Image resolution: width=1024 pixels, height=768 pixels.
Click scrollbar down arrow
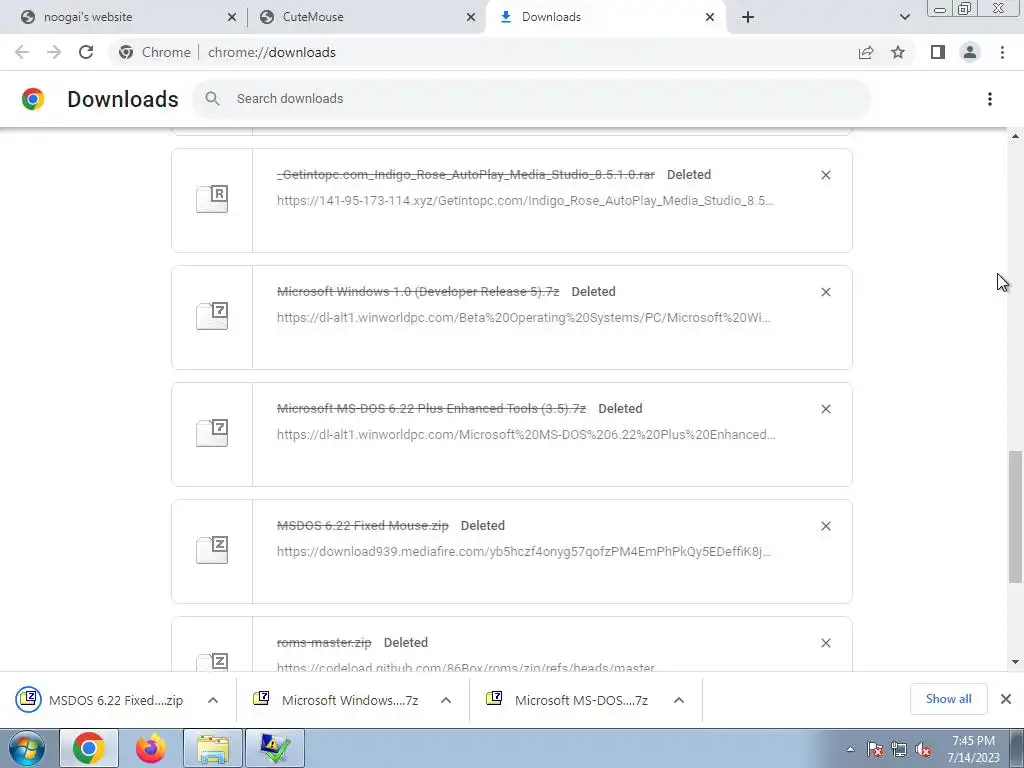click(x=1015, y=662)
